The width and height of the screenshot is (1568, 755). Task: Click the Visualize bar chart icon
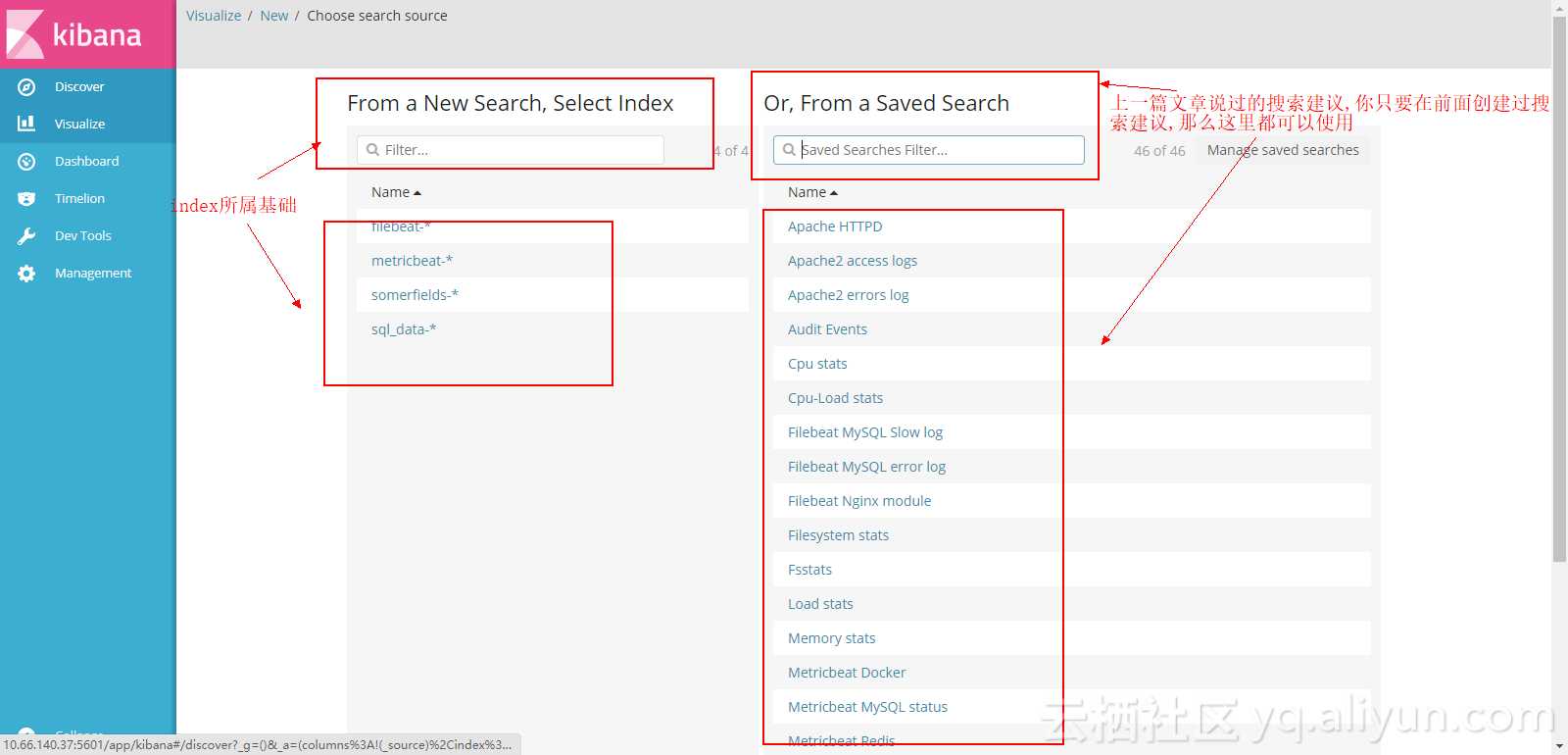[x=26, y=124]
